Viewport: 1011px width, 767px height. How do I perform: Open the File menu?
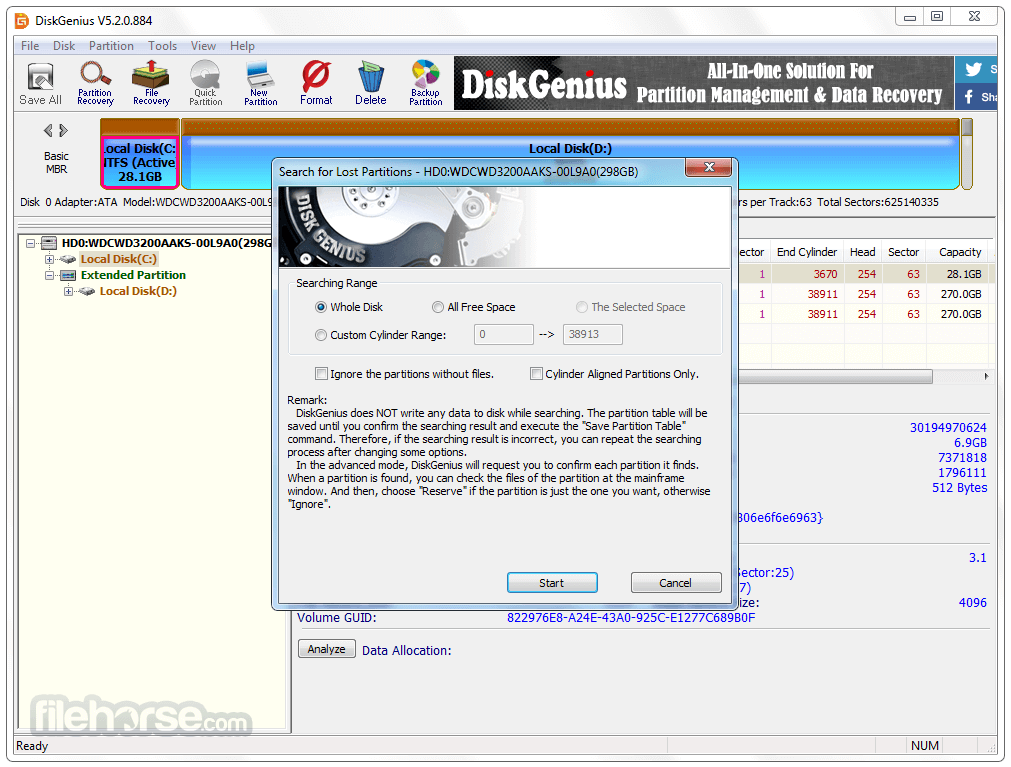coord(30,46)
